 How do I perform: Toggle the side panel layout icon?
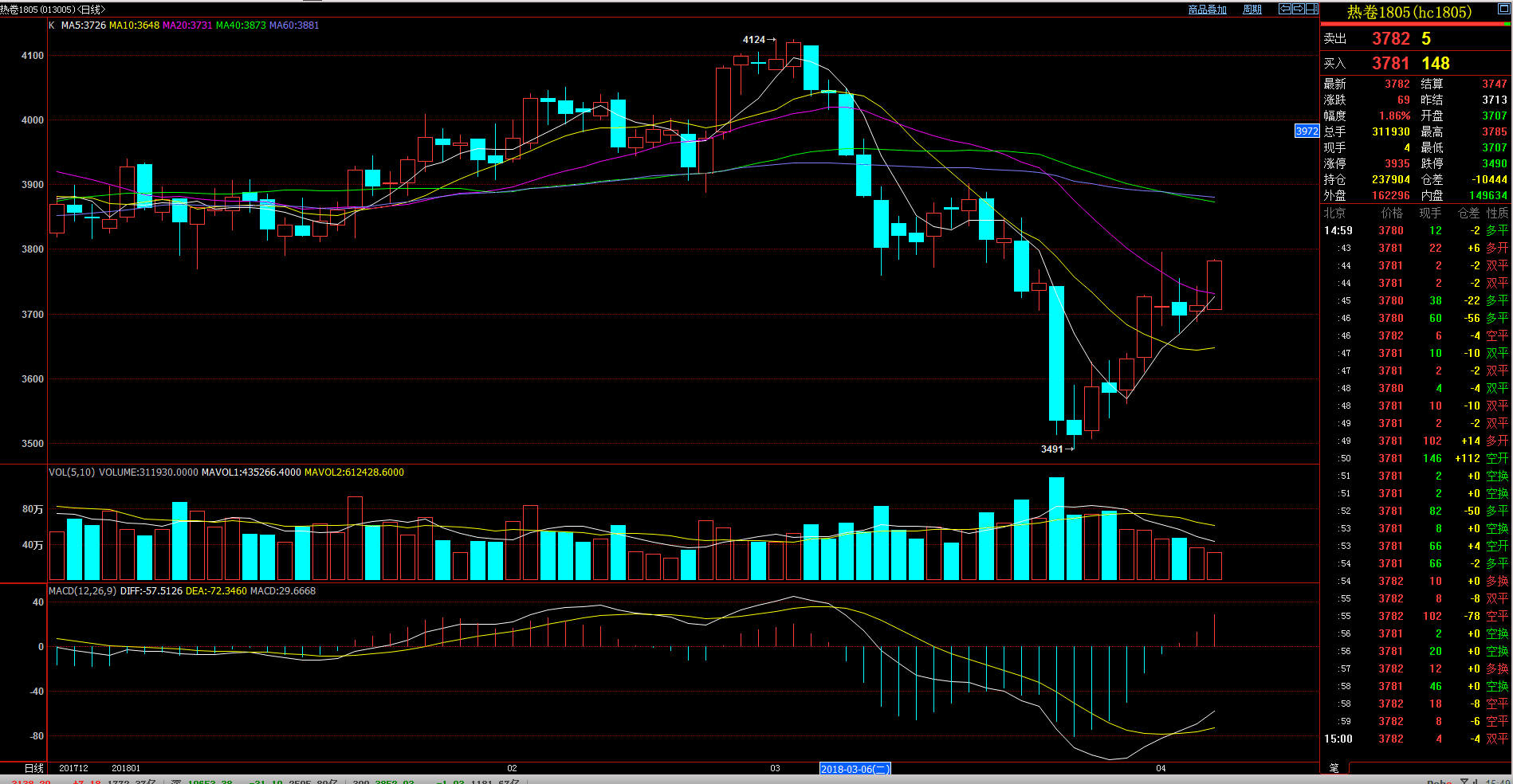(1311, 9)
